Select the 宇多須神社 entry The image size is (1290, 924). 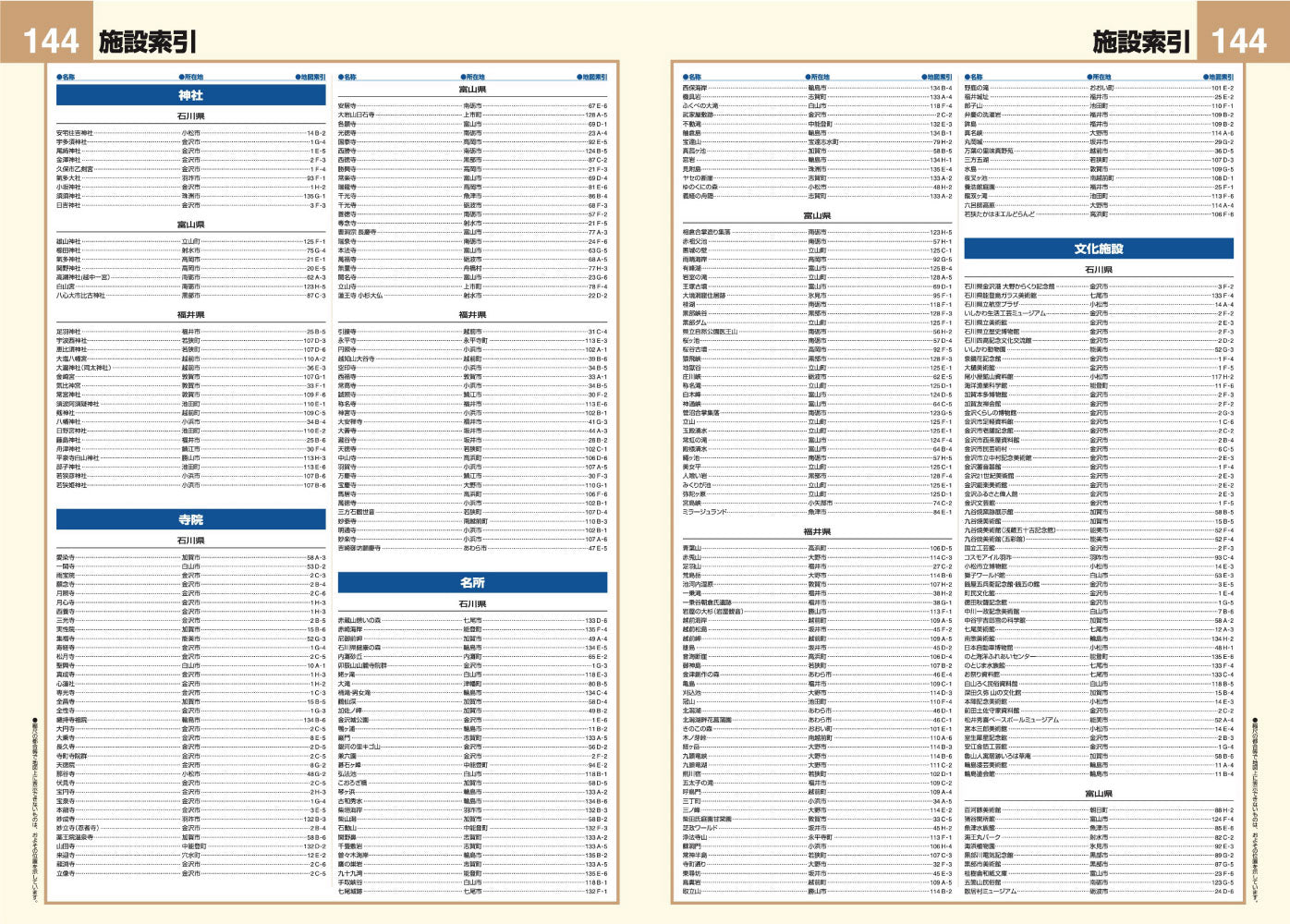tap(72, 142)
